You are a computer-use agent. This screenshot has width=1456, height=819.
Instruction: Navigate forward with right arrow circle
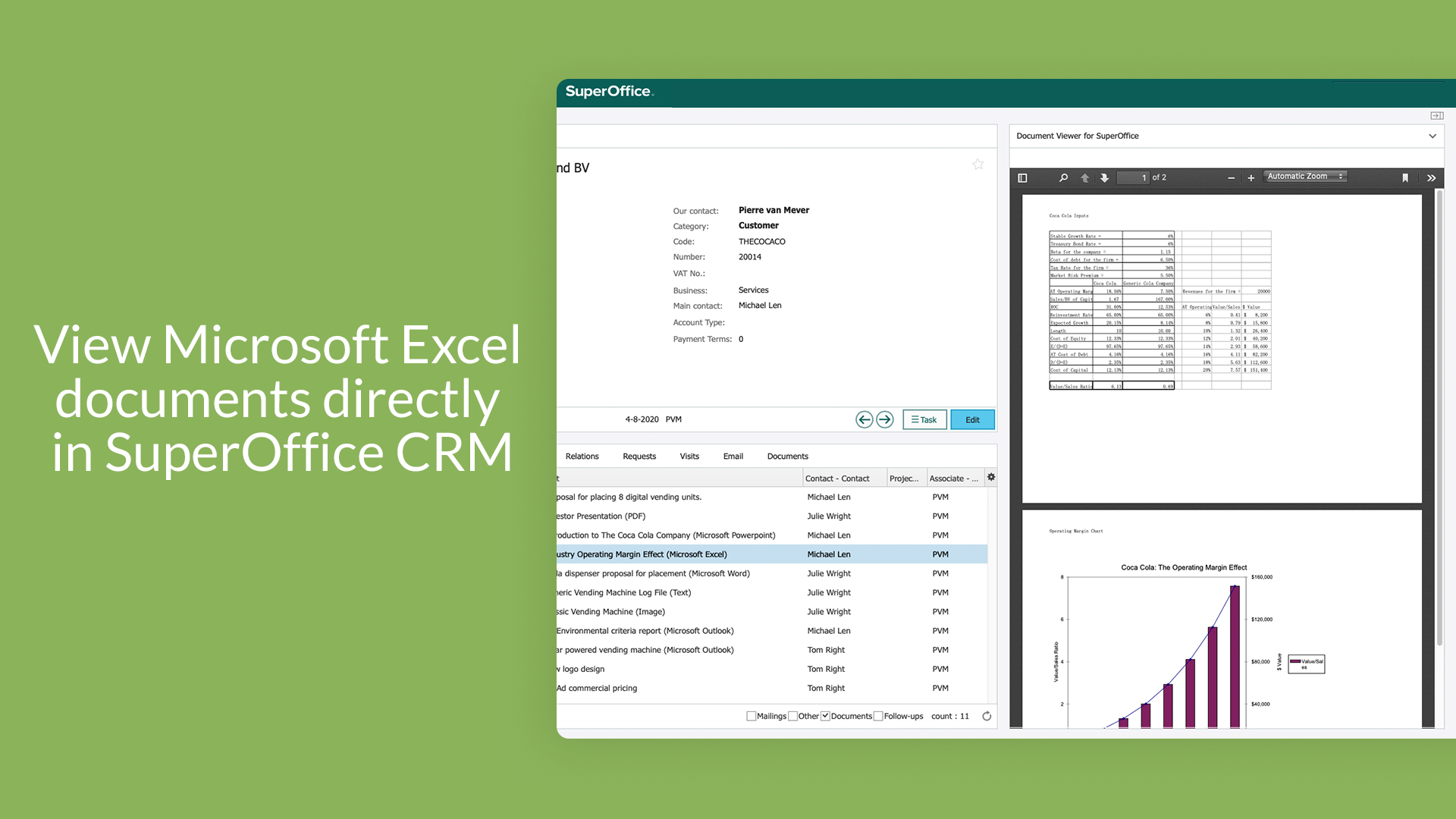click(885, 419)
